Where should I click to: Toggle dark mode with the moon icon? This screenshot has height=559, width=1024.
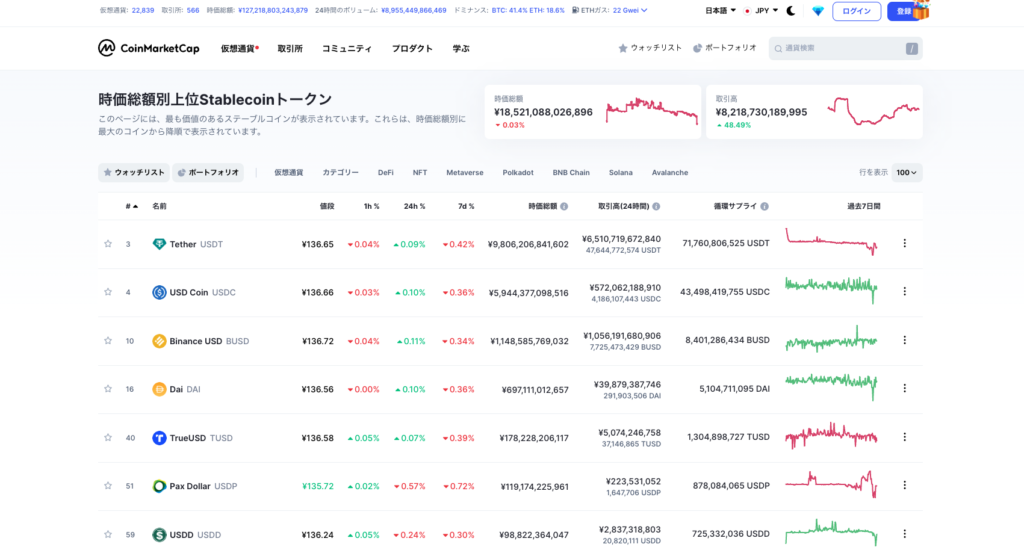790,11
